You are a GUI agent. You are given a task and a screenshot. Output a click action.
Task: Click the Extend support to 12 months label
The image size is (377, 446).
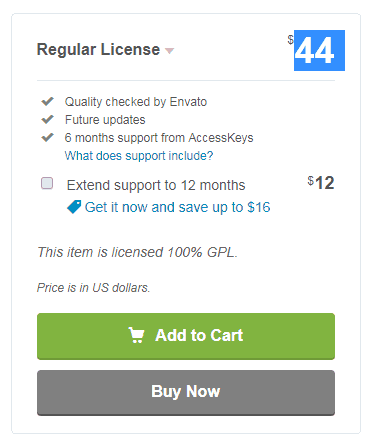(156, 185)
